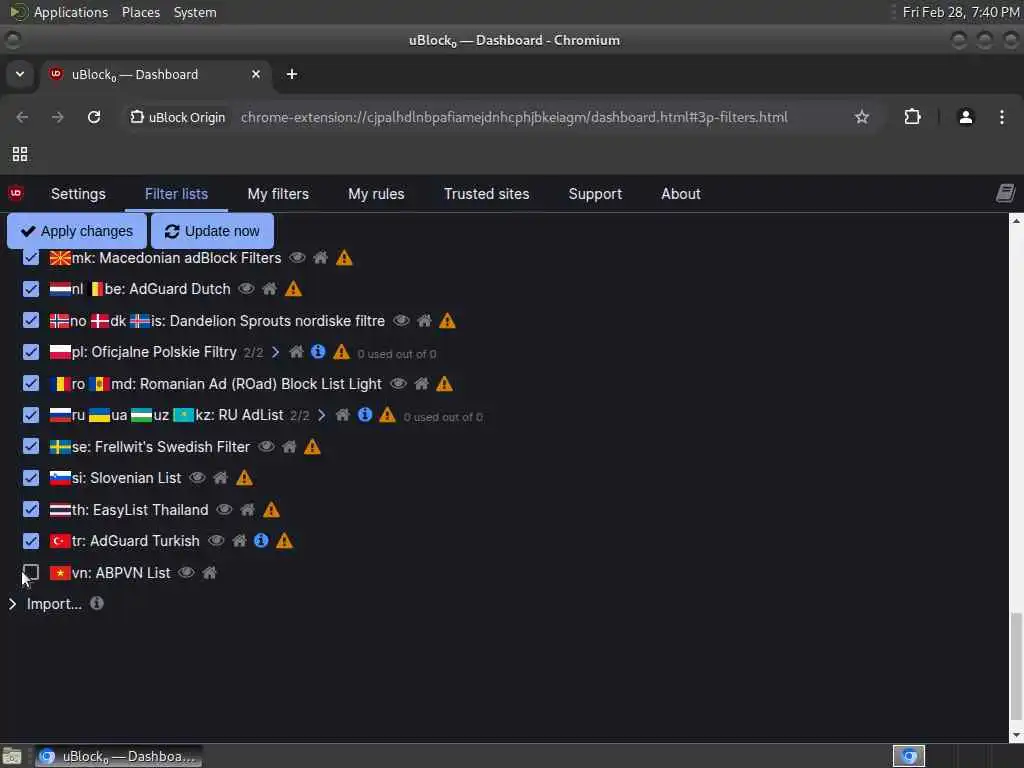Open Places menu in top panel
Image resolution: width=1024 pixels, height=768 pixels.
(141, 12)
